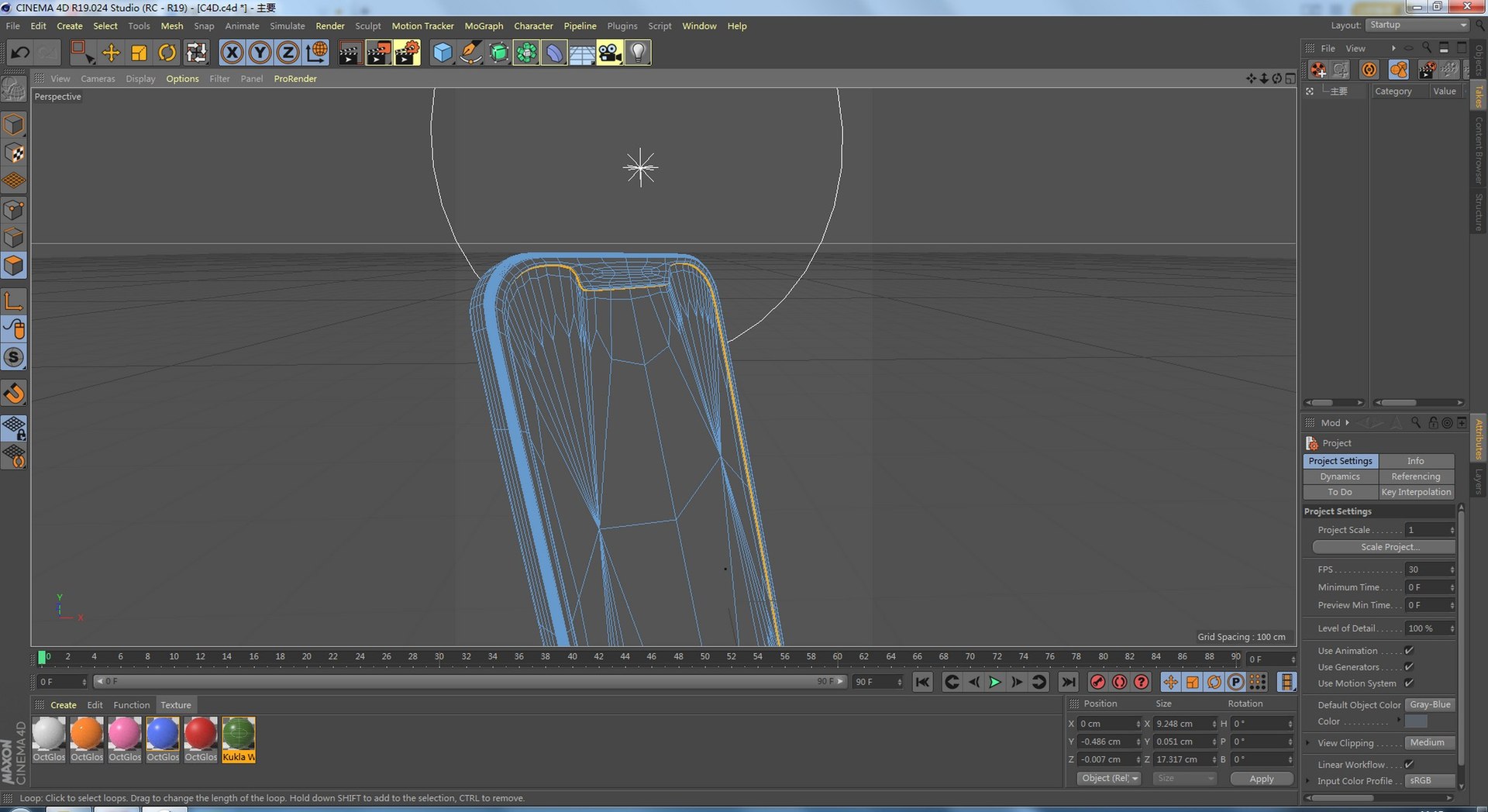The height and width of the screenshot is (812, 1488).
Task: Open the viewport Cameras menu
Action: [x=98, y=78]
